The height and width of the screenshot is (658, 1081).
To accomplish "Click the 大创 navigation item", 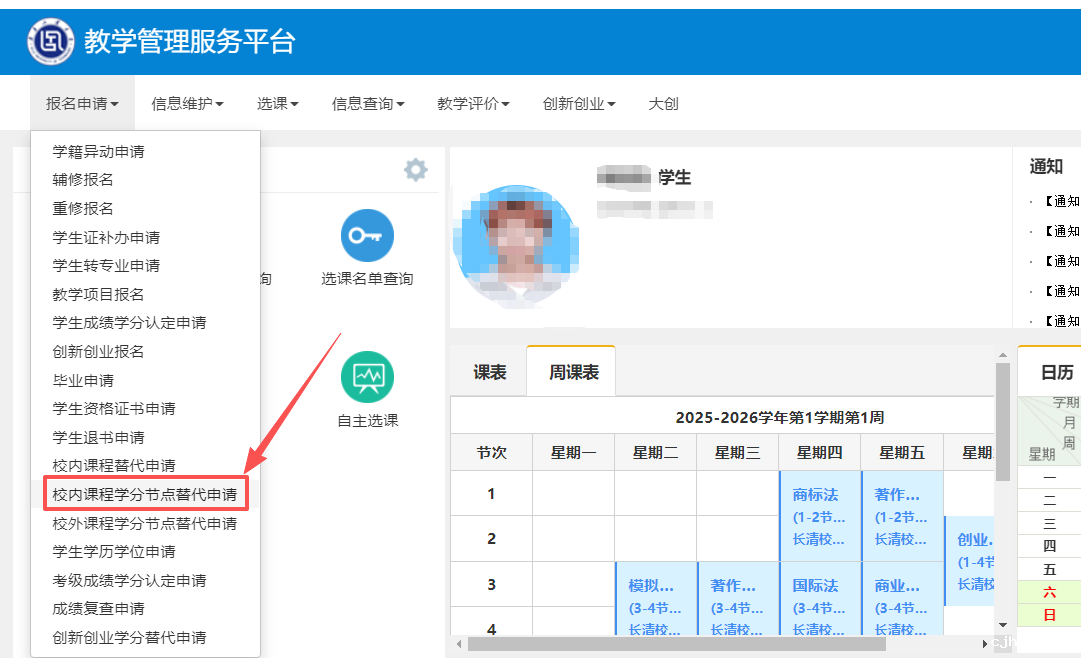I will point(663,103).
